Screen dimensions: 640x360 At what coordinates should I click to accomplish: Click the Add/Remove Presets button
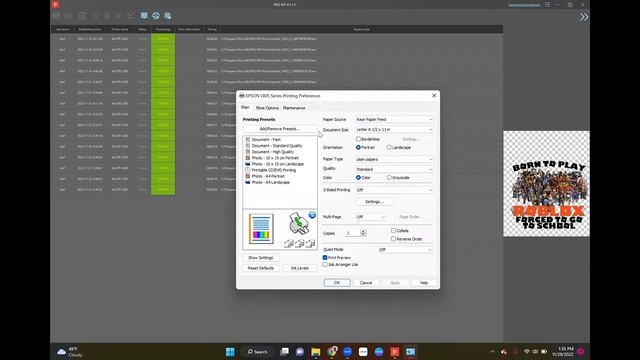(280, 129)
